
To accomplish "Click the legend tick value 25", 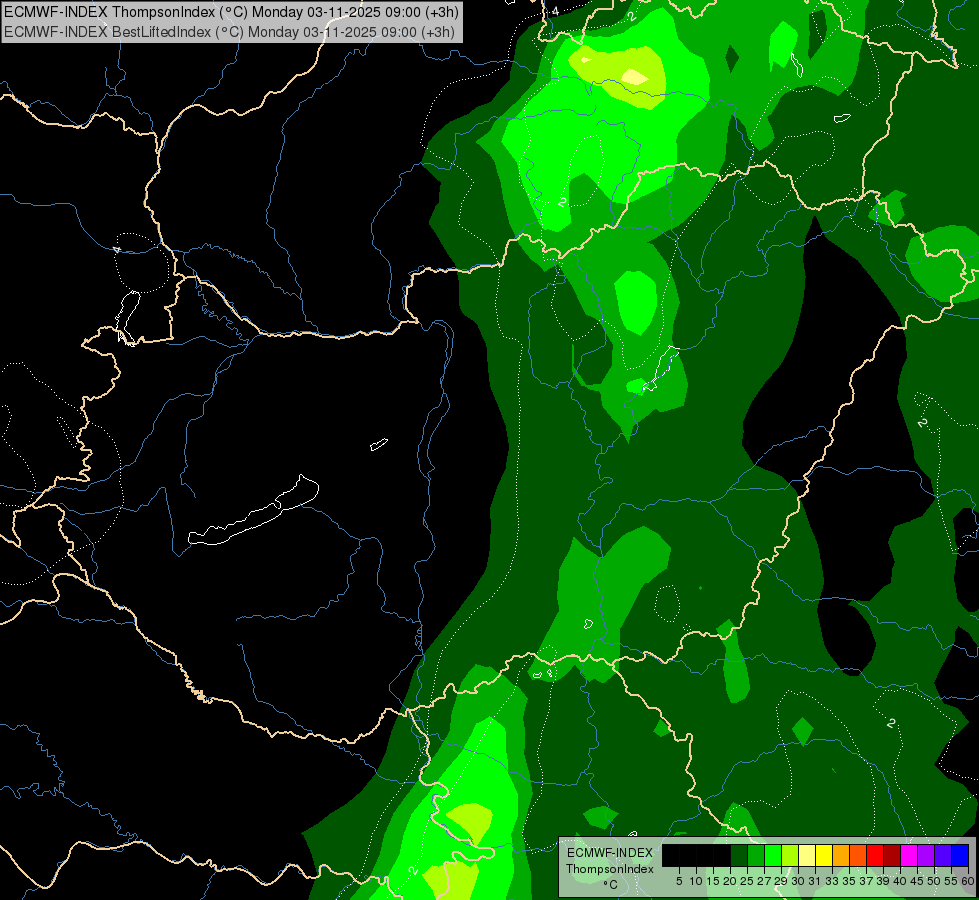I will tap(747, 881).
